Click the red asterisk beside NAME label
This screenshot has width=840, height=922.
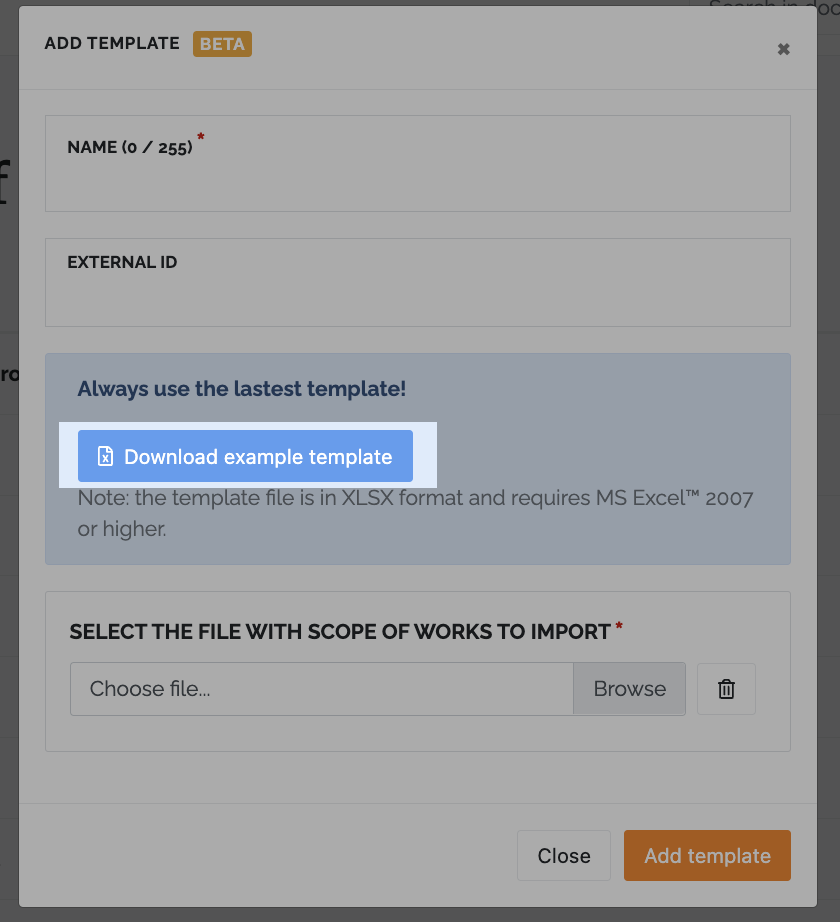pyautogui.click(x=200, y=137)
